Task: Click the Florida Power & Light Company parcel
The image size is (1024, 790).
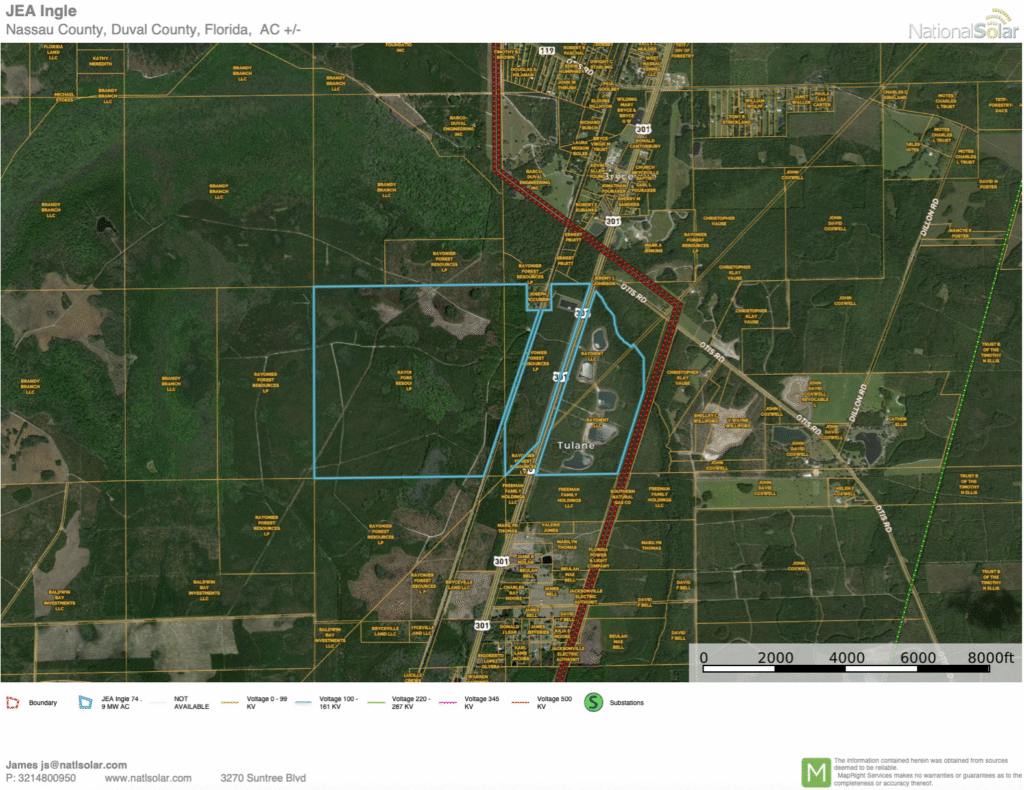Action: tap(599, 555)
